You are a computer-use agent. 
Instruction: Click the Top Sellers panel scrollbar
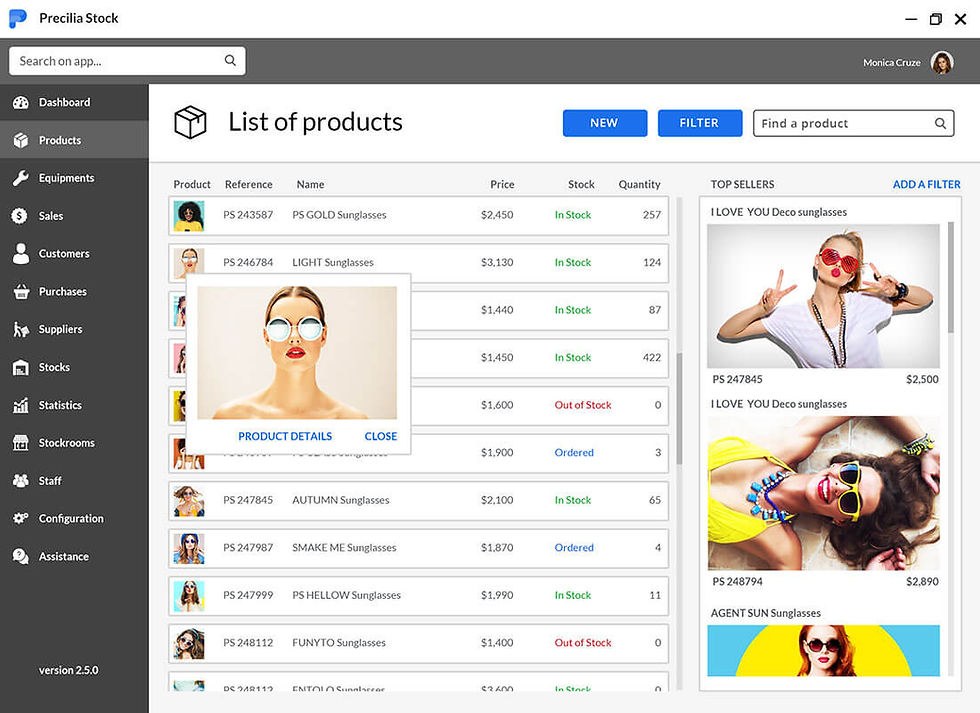click(951, 277)
